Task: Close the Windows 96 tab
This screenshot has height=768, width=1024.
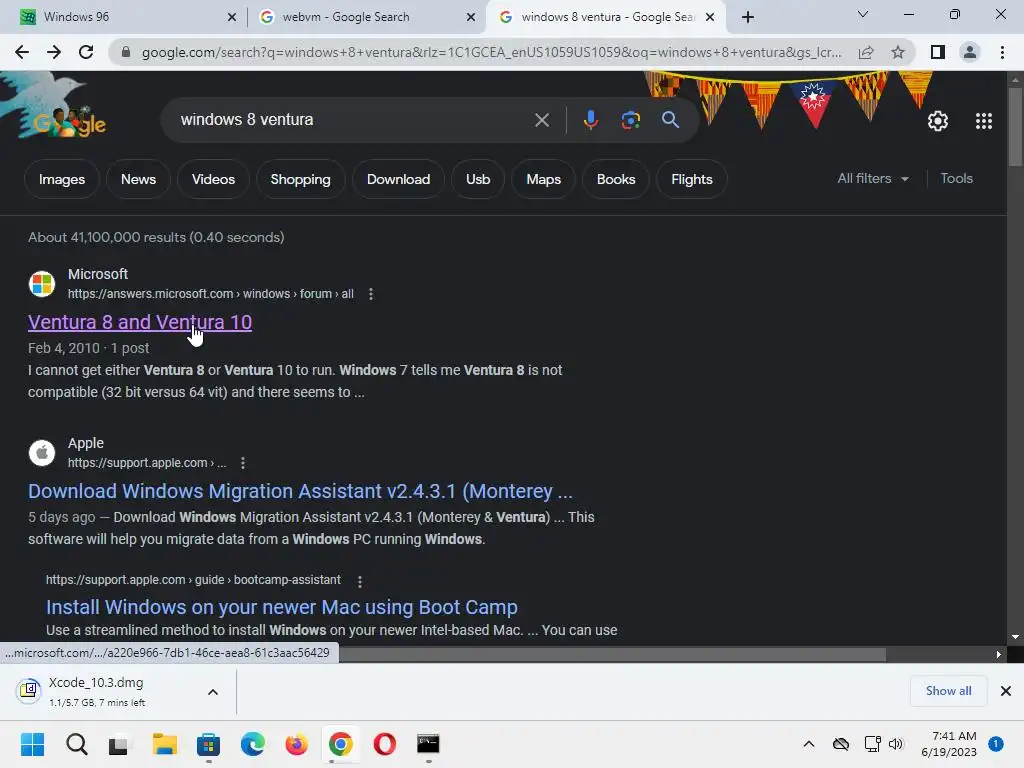Action: tap(232, 18)
